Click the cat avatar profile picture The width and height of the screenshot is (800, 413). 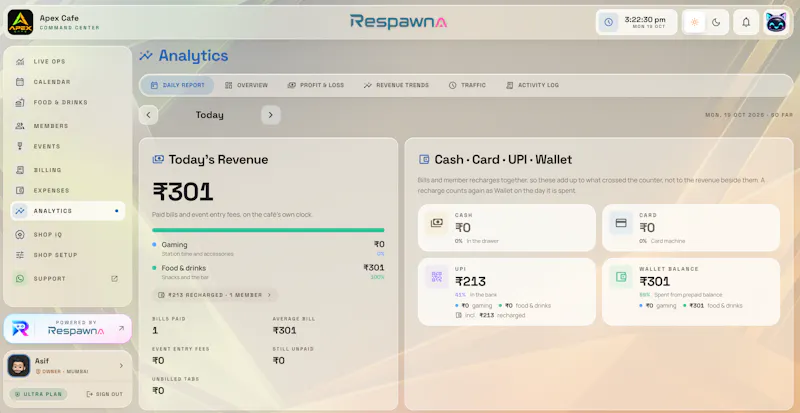pos(776,22)
